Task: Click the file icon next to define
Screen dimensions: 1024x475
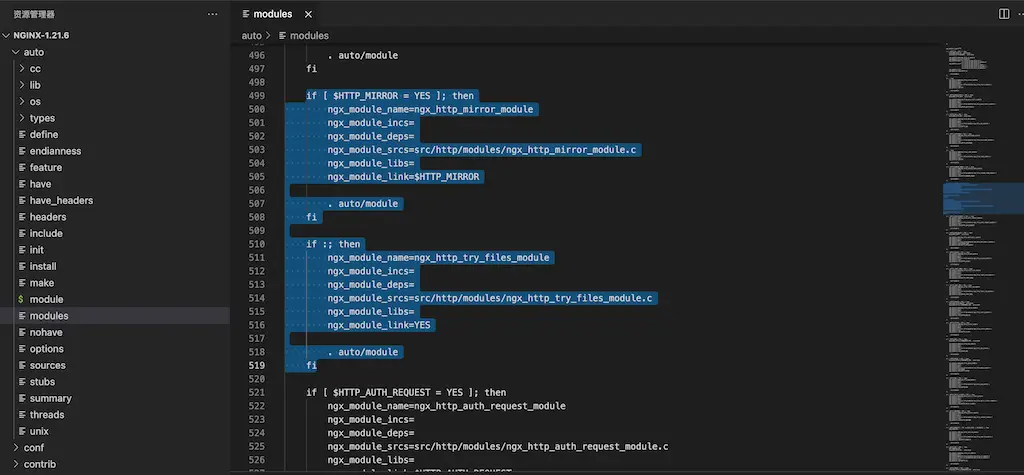Action: (21, 134)
